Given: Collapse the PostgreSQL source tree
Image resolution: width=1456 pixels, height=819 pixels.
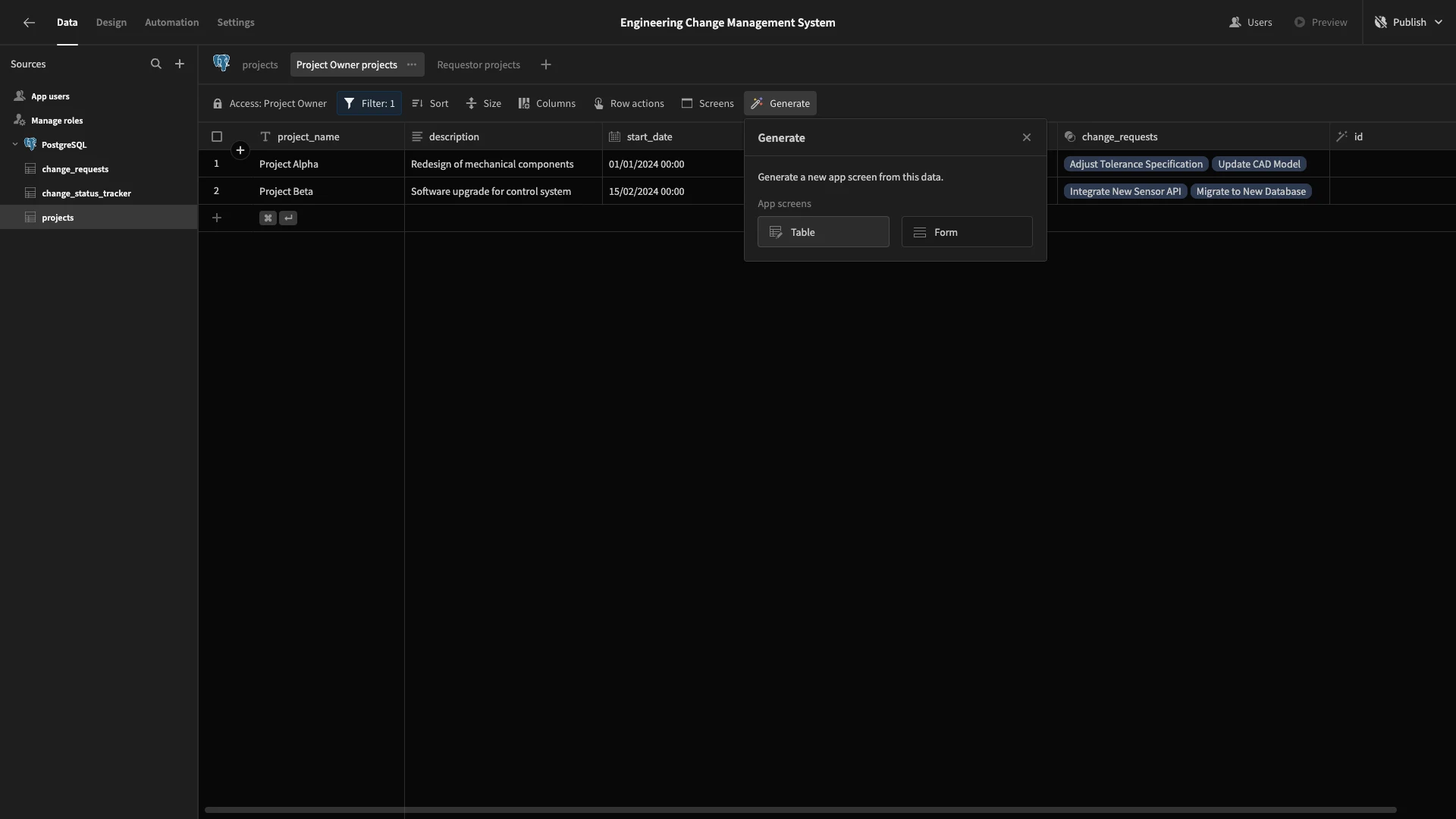Looking at the screenshot, I should click(15, 144).
